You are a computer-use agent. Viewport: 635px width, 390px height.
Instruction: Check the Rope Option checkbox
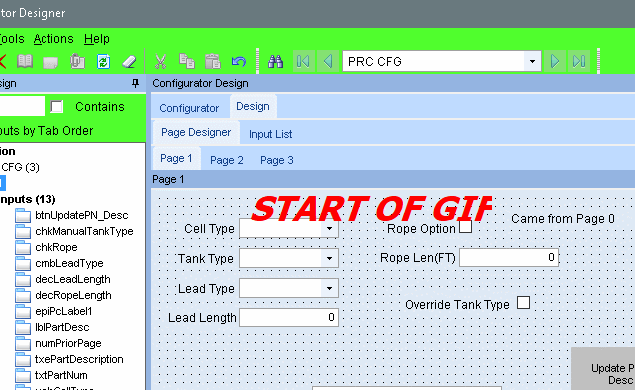pyautogui.click(x=465, y=226)
